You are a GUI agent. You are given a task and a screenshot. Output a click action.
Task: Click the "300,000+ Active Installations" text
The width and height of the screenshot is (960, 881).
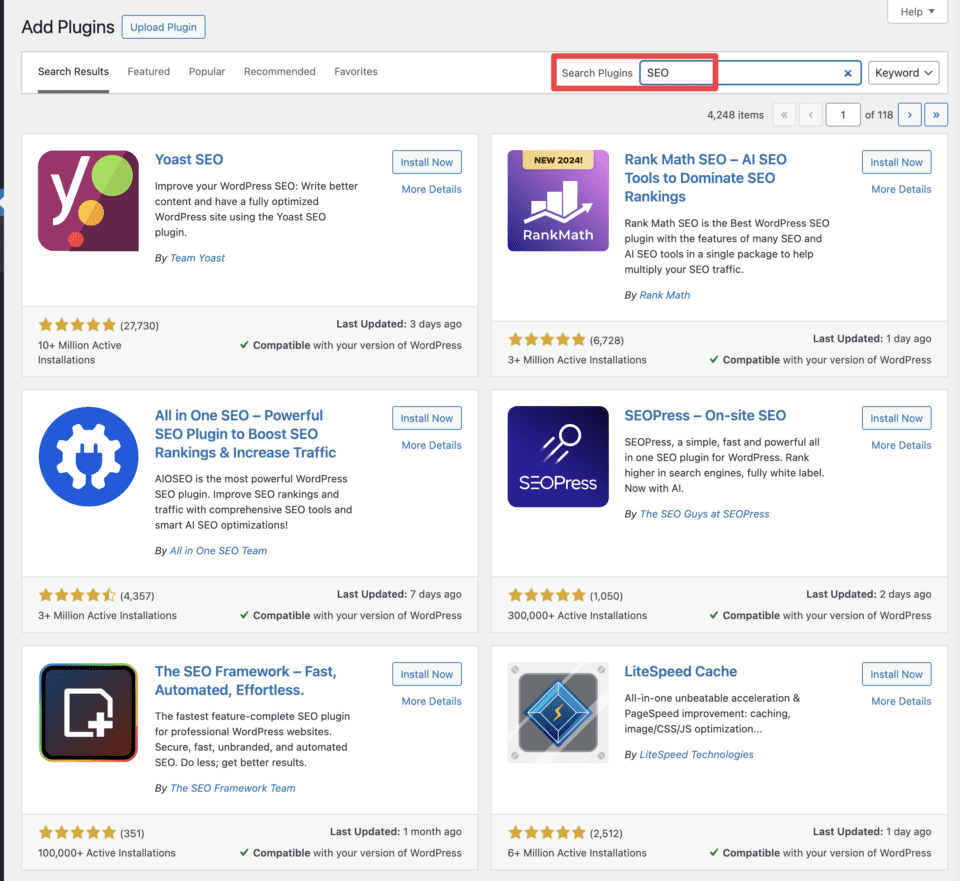click(x=577, y=616)
